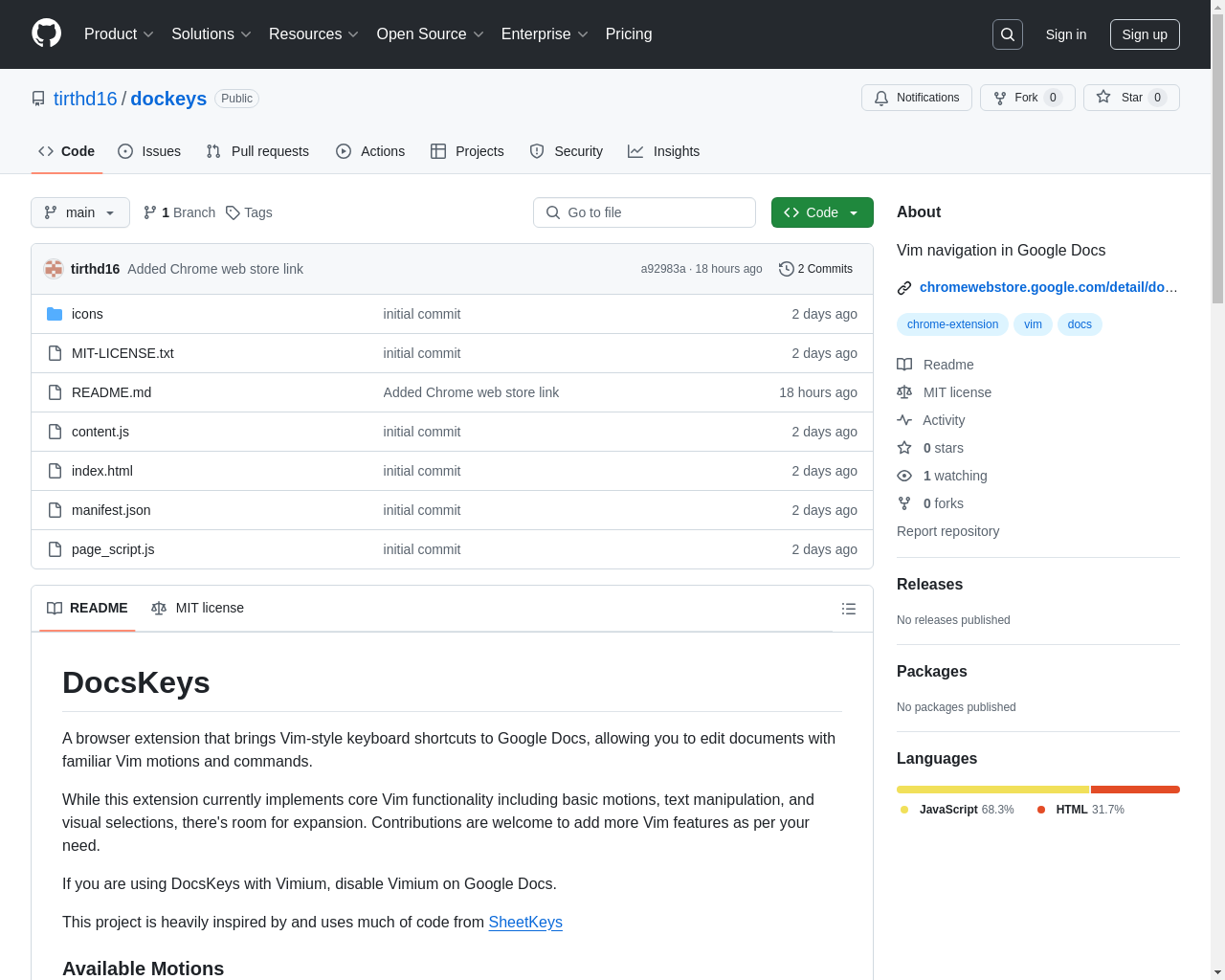
Task: Click file icon beside content.js
Action: pos(55,432)
